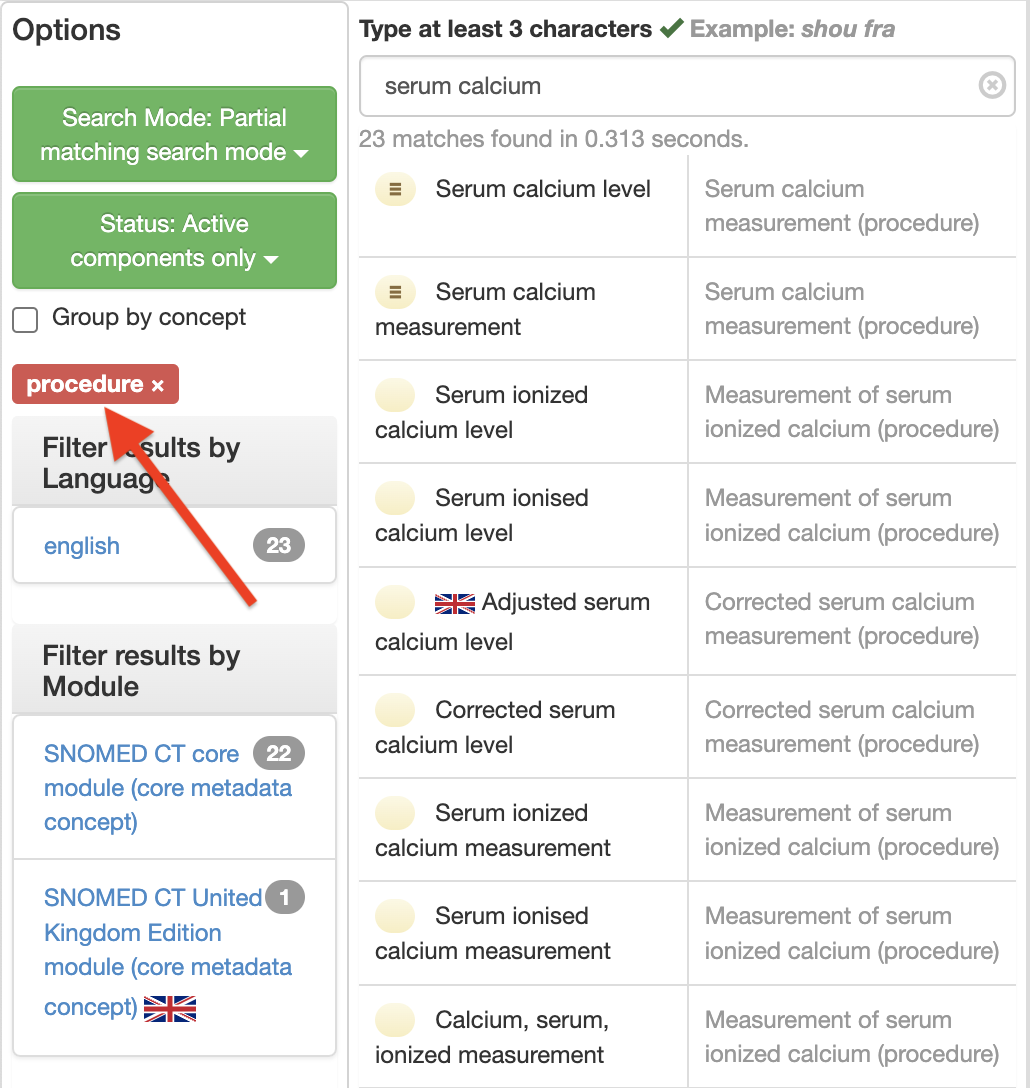Enable the Group by concept checkbox
The width and height of the screenshot is (1030, 1088).
pyautogui.click(x=24, y=320)
